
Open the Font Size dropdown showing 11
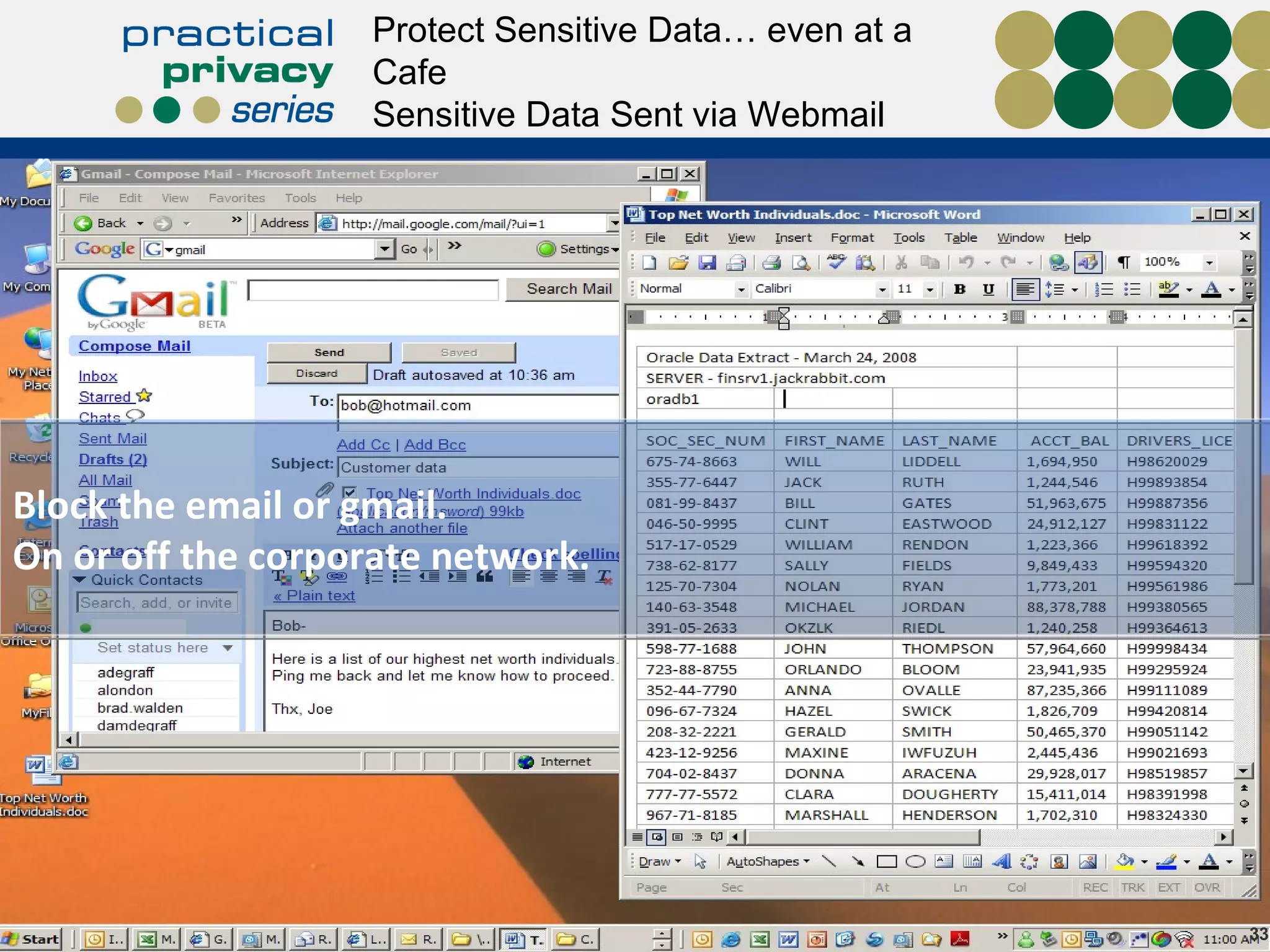[929, 289]
